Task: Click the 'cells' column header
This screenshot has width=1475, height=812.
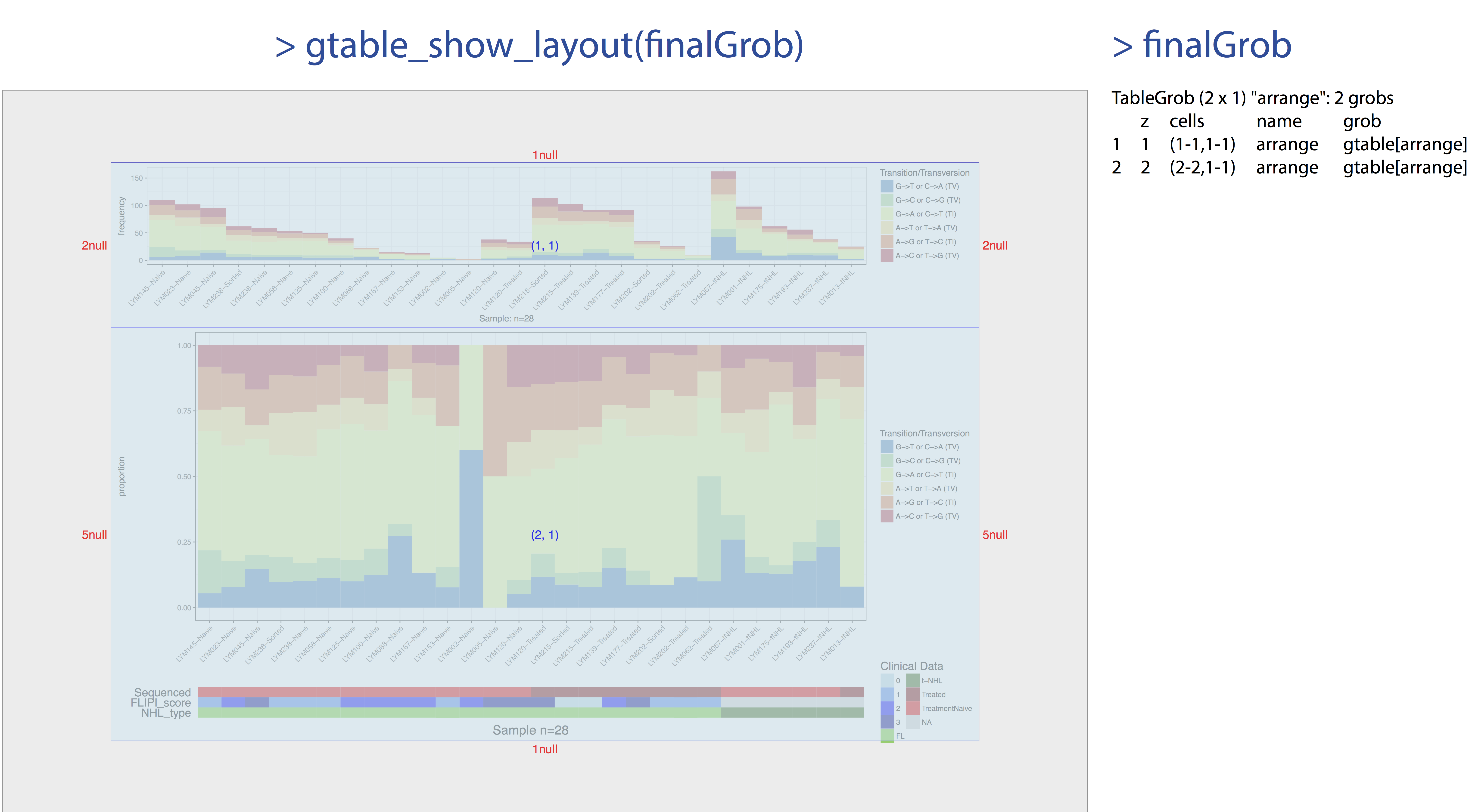Action: [x=1186, y=121]
